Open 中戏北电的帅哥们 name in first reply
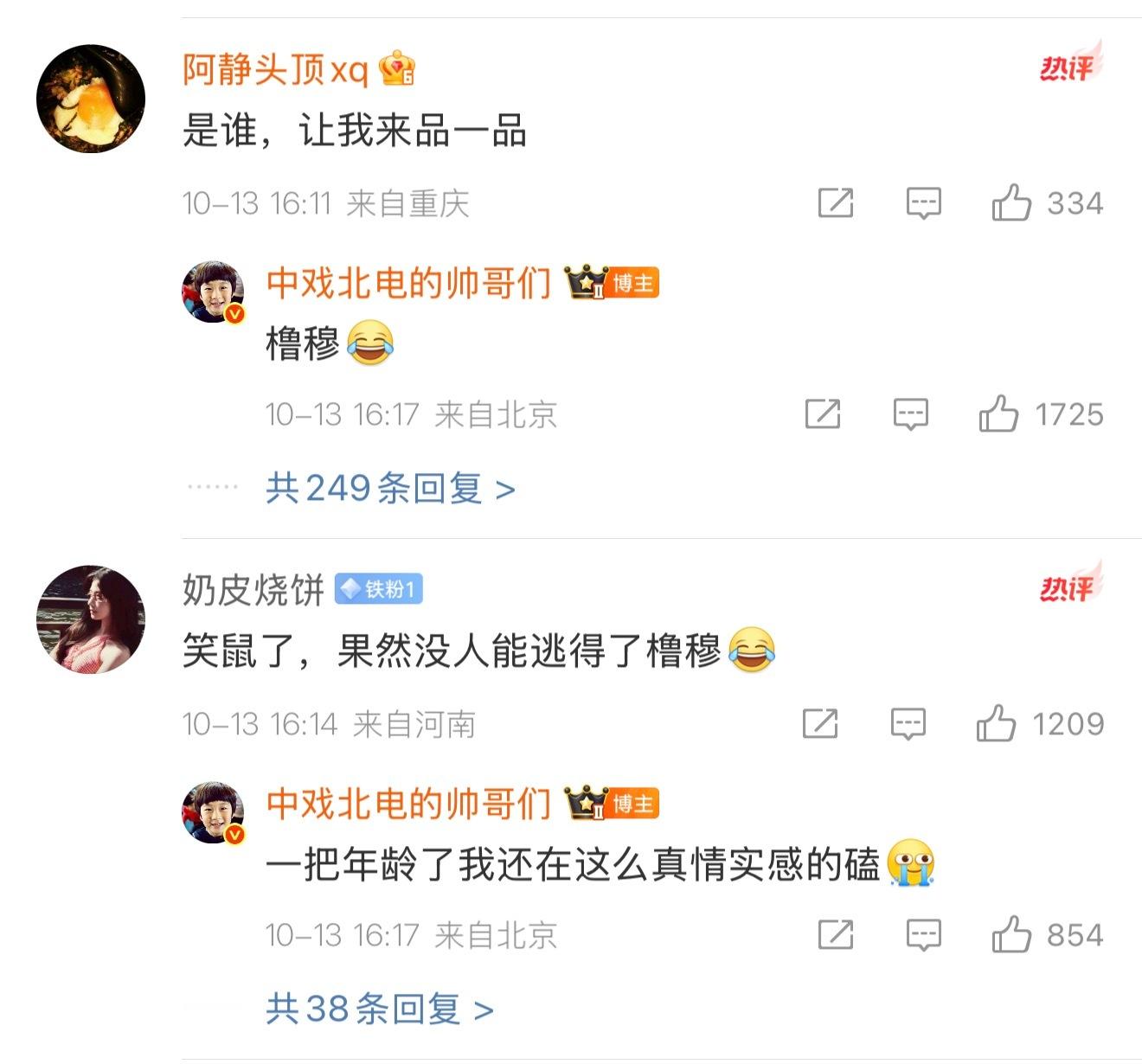Screen dimensions: 1142x1064 coord(408,283)
